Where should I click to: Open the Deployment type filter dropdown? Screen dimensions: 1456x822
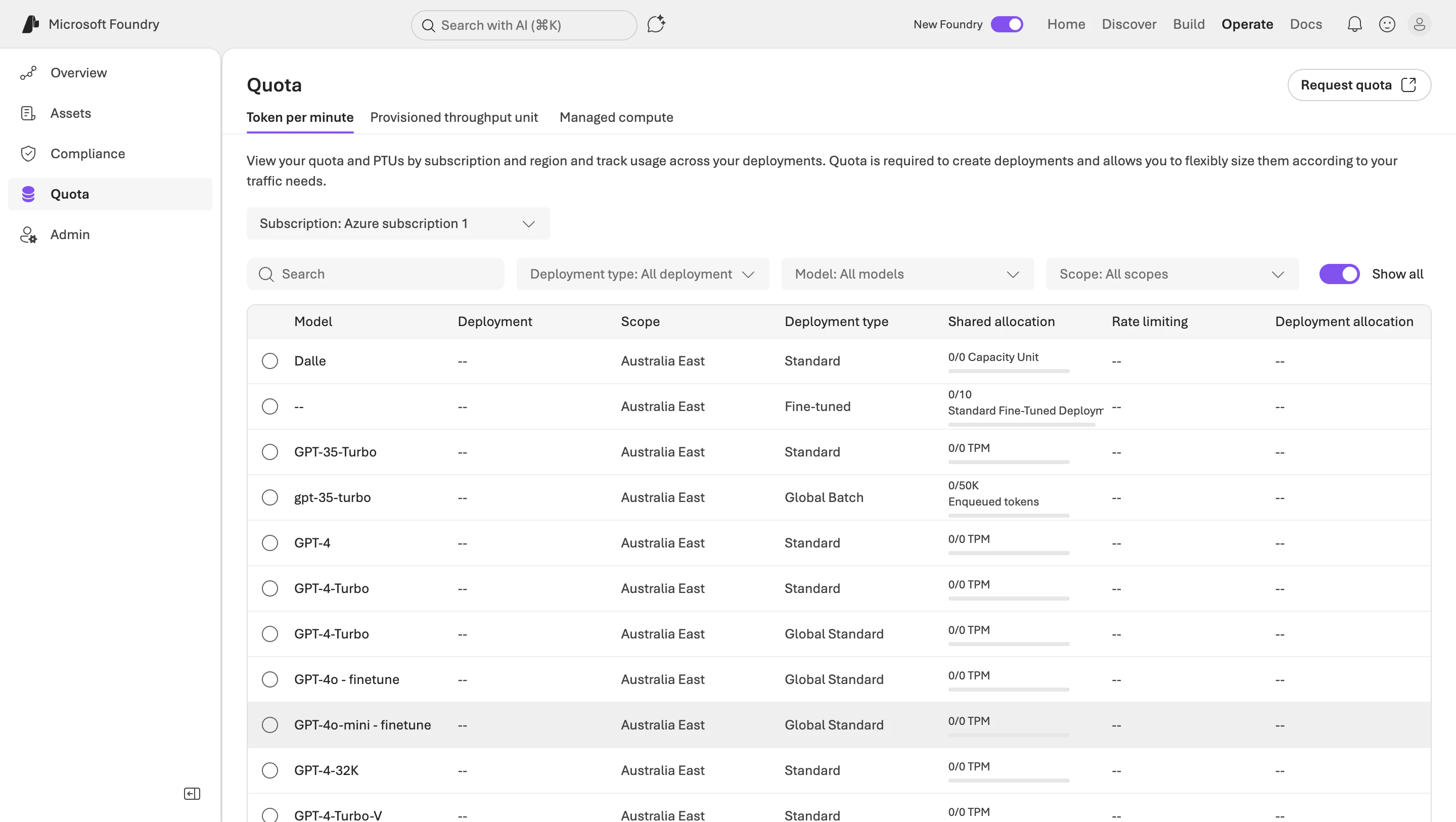pyautogui.click(x=643, y=274)
